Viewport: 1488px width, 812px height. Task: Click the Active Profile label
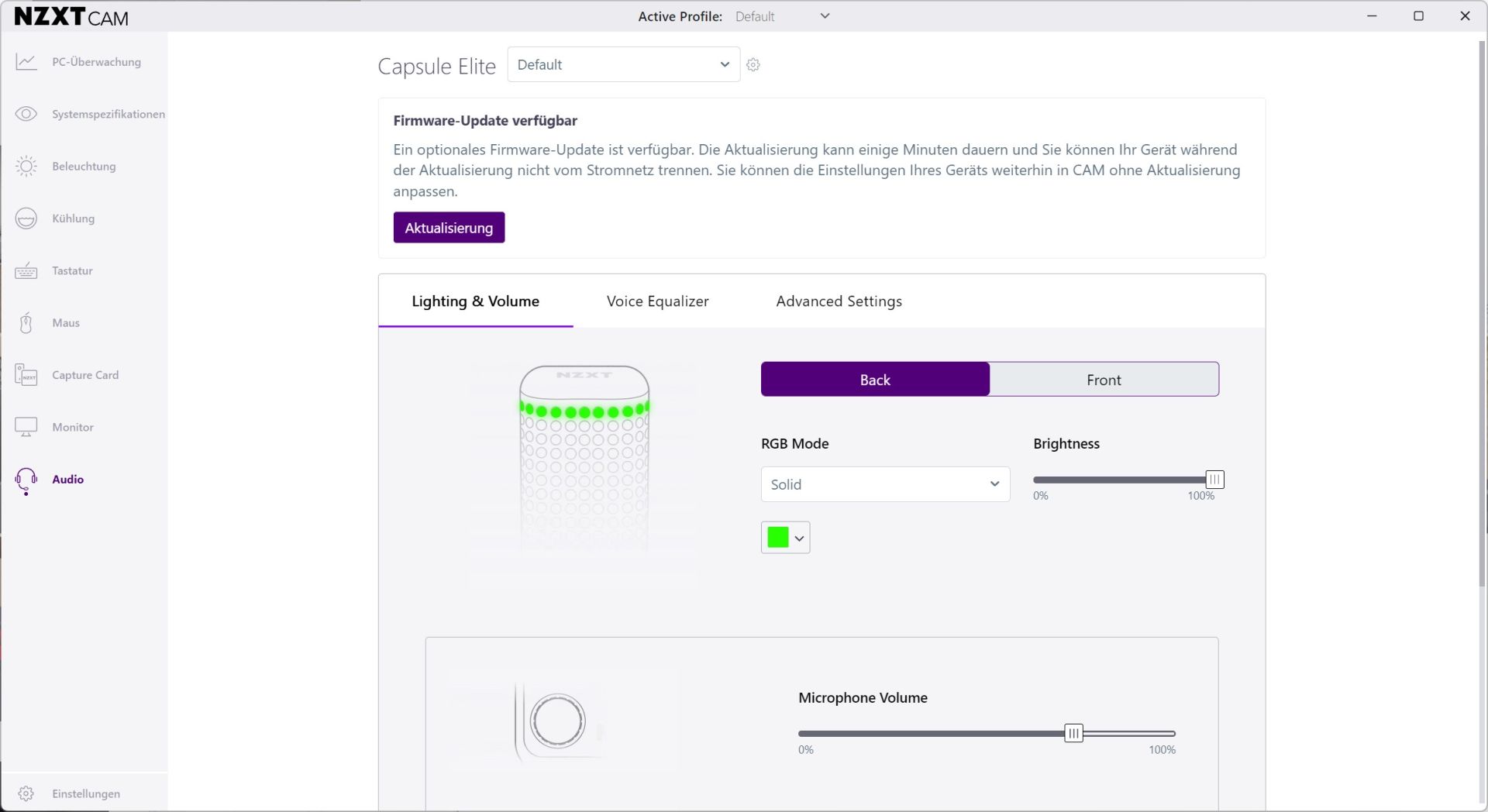click(680, 16)
